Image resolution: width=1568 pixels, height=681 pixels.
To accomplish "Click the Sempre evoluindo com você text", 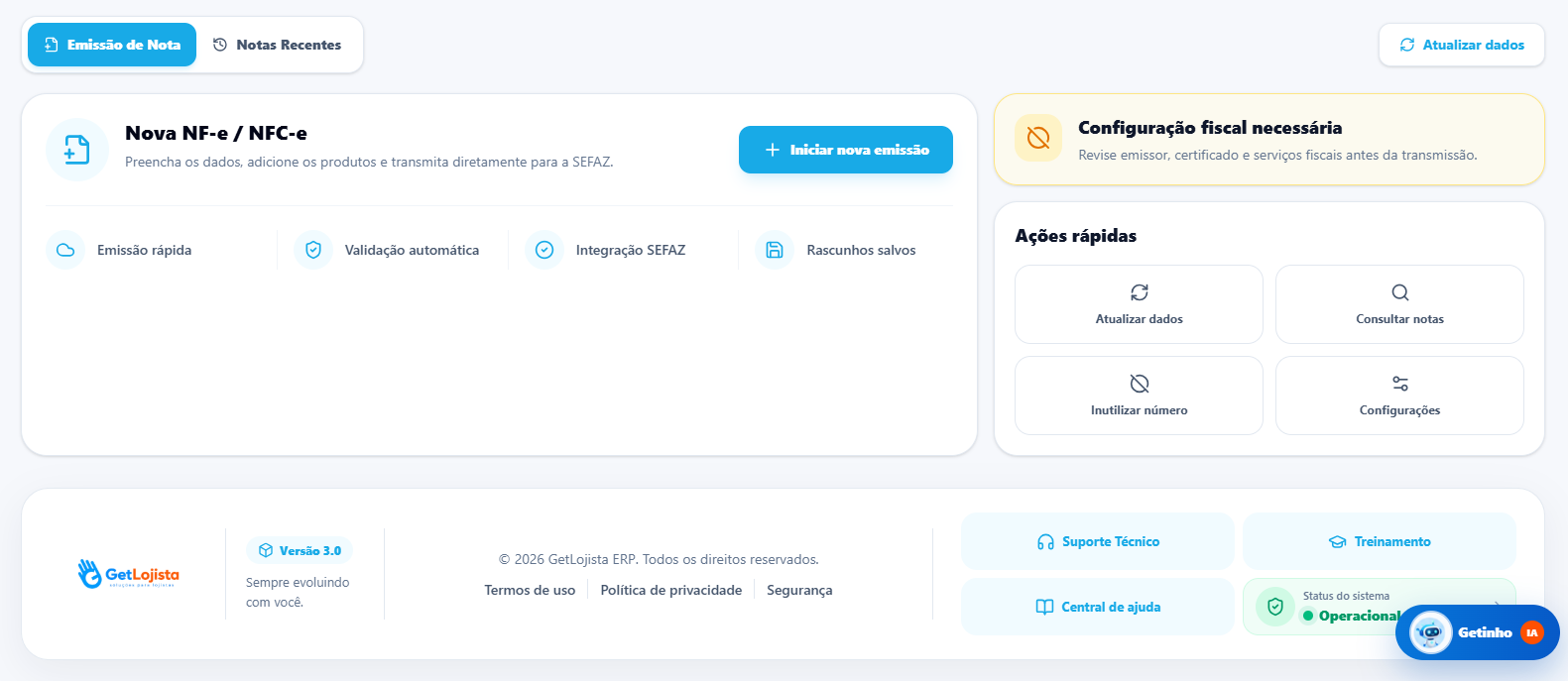I will point(298,592).
